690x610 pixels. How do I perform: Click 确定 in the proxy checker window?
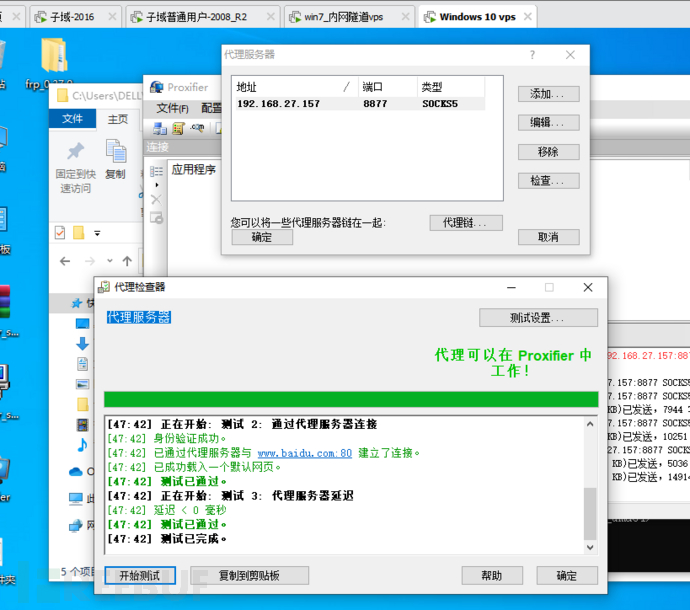pos(567,575)
